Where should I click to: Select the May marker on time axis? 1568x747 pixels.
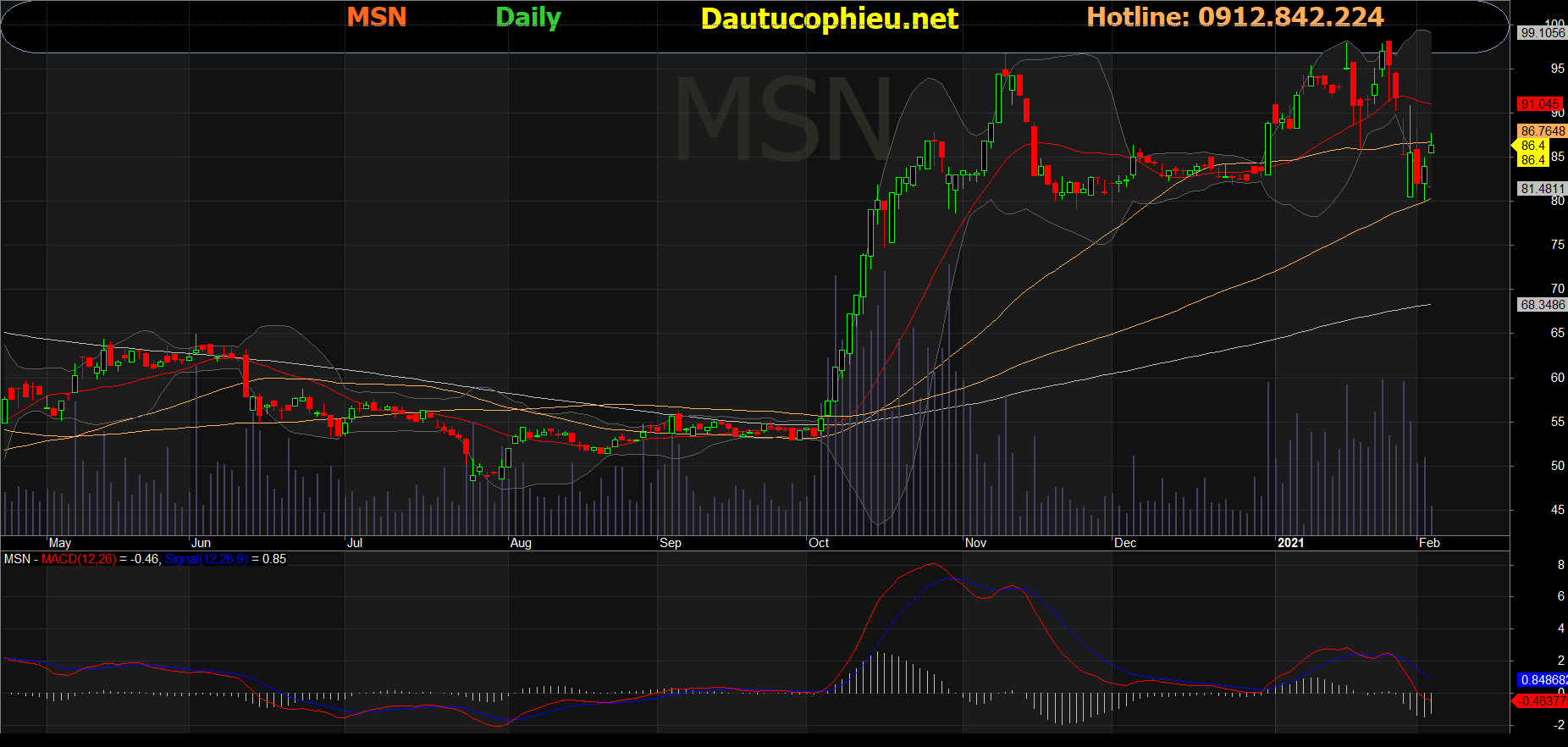coord(60,543)
